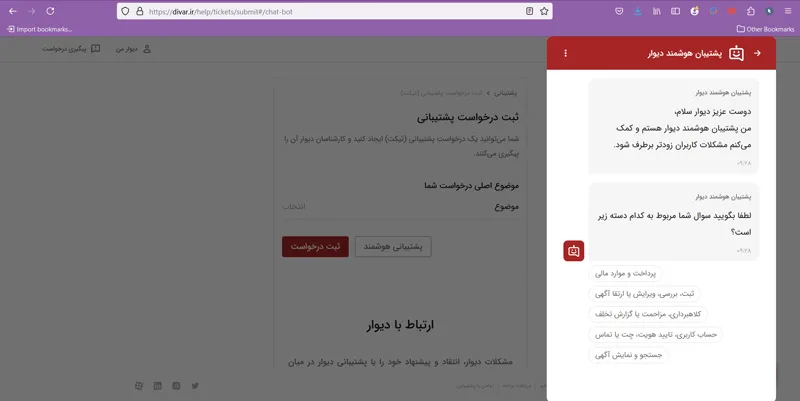Close the chat panel with the arrow icon
800x401 pixels.
[757, 53]
